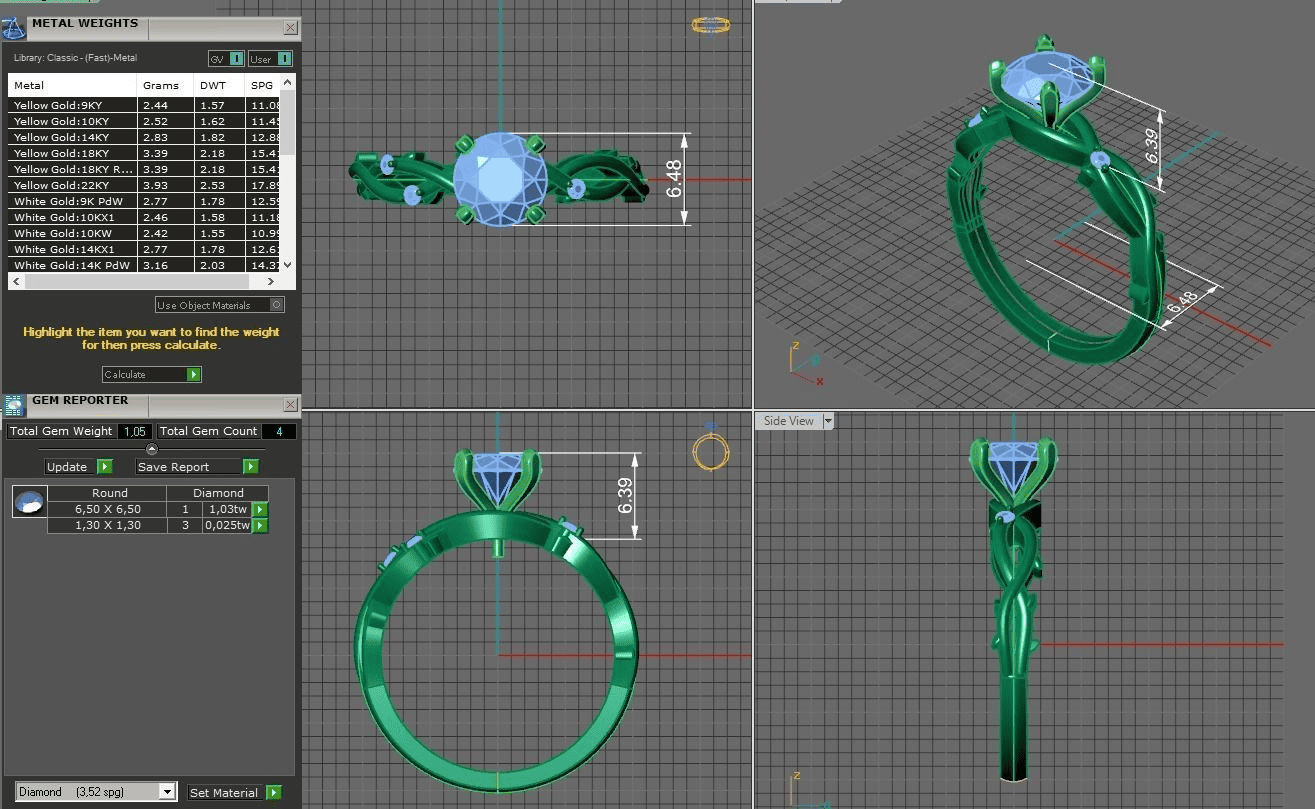Viewport: 1315px width, 809px height.
Task: Click the green arrow beside Calculate
Action: 194,374
